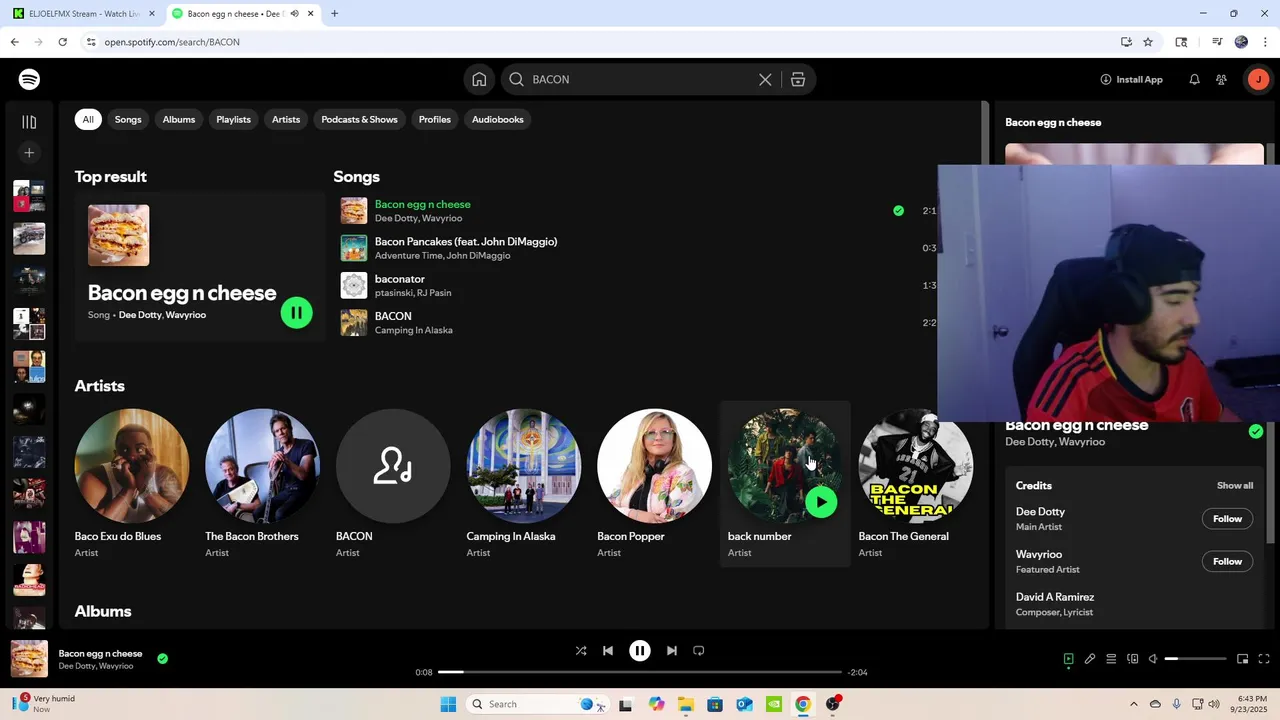Select Bacon Pancakes (feat. John DiMaggio) song
This screenshot has width=1280, height=720.
coord(466,241)
